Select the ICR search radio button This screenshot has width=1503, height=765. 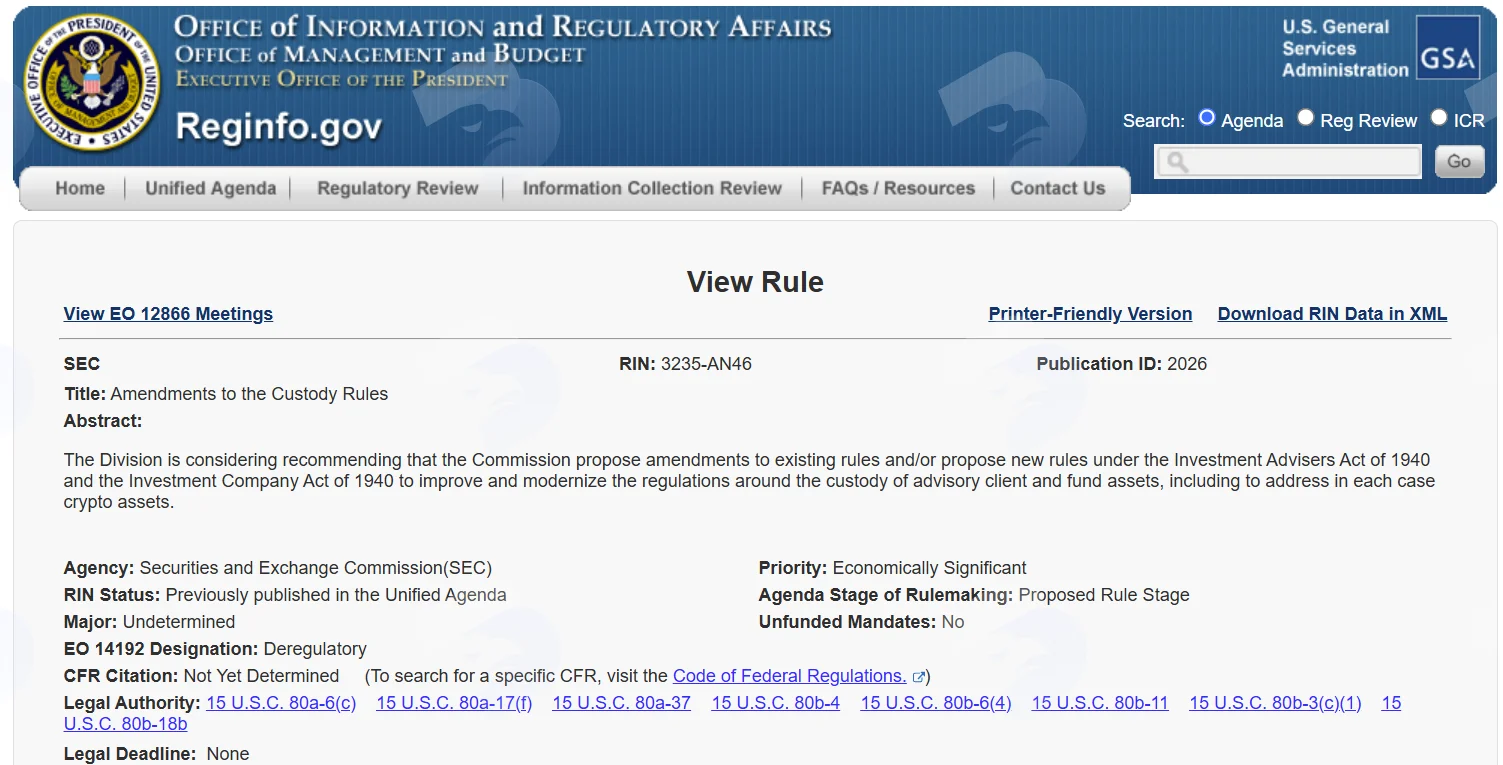[1438, 118]
